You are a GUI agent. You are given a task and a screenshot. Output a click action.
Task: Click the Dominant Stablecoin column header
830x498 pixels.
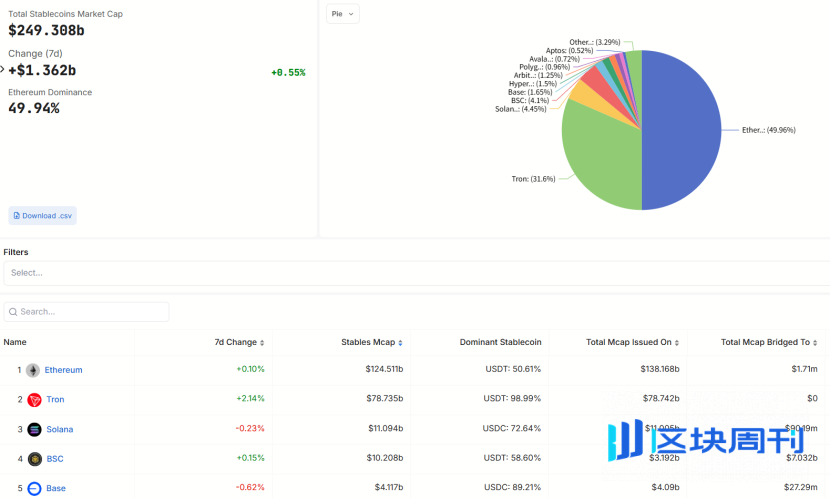tap(500, 342)
